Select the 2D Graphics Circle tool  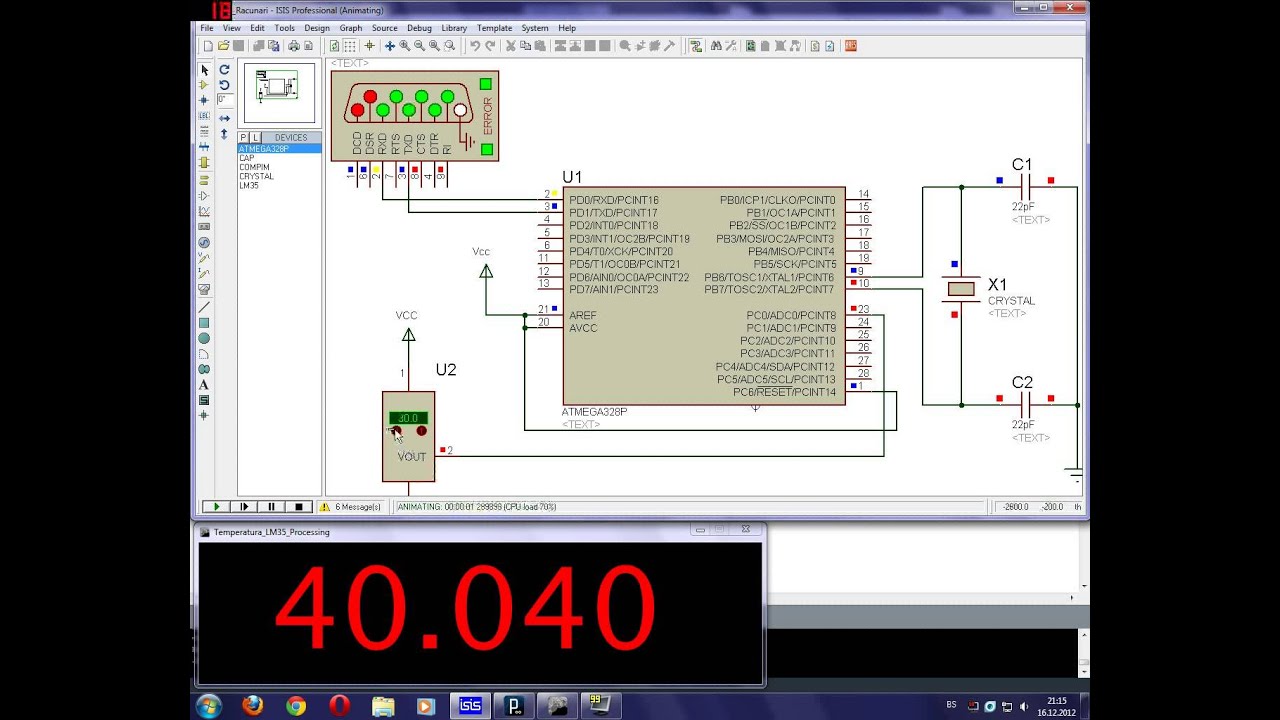204,338
